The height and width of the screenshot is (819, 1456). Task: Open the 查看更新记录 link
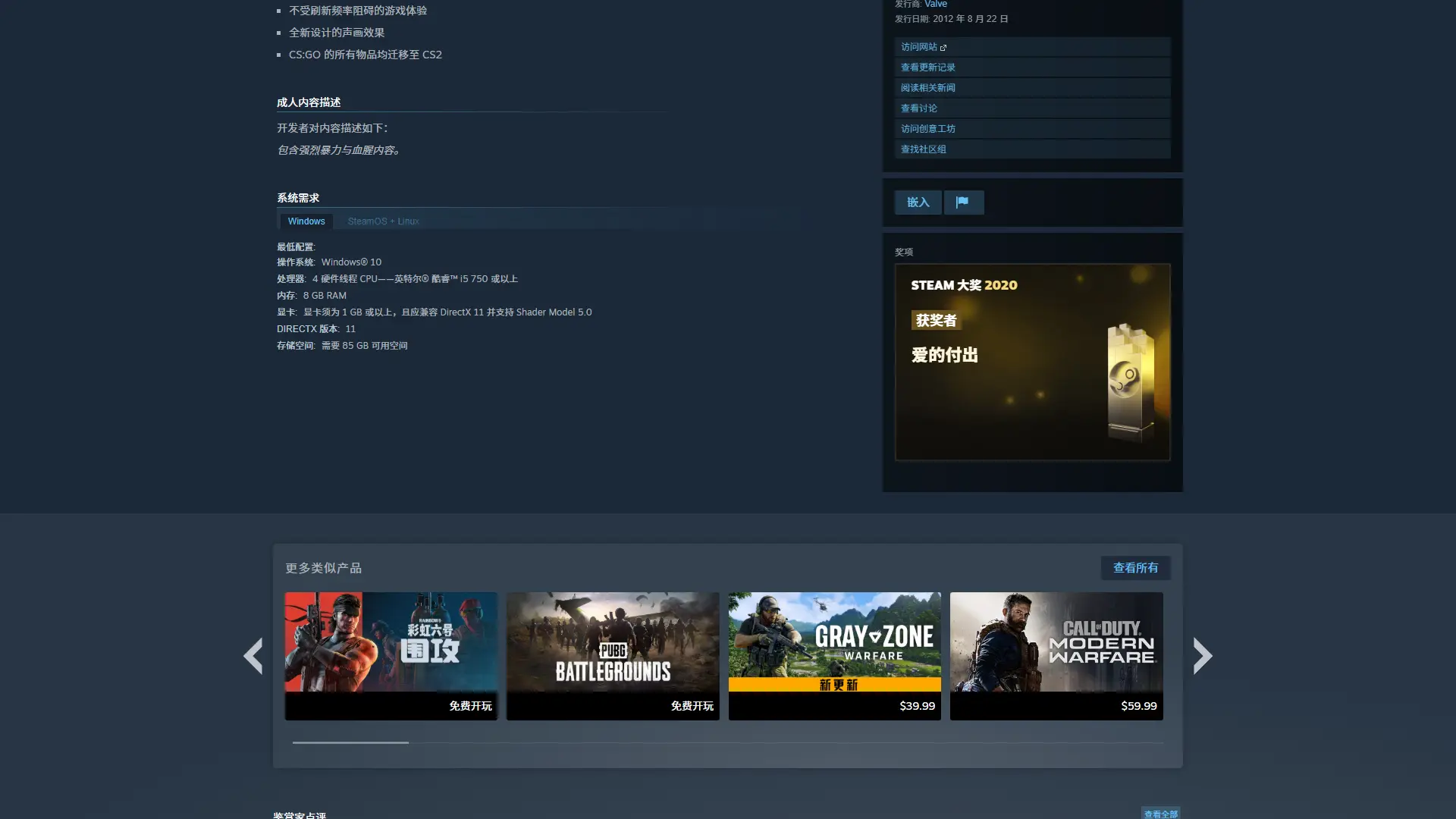tap(927, 67)
